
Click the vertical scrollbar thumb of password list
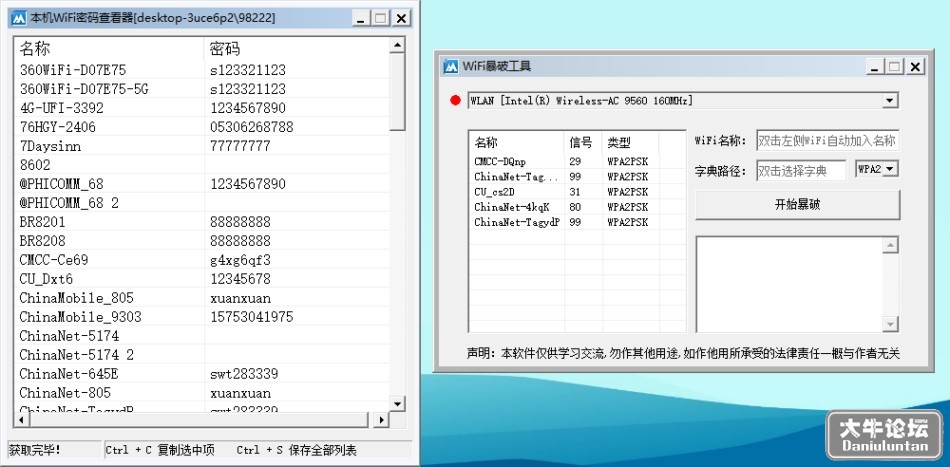pos(397,91)
